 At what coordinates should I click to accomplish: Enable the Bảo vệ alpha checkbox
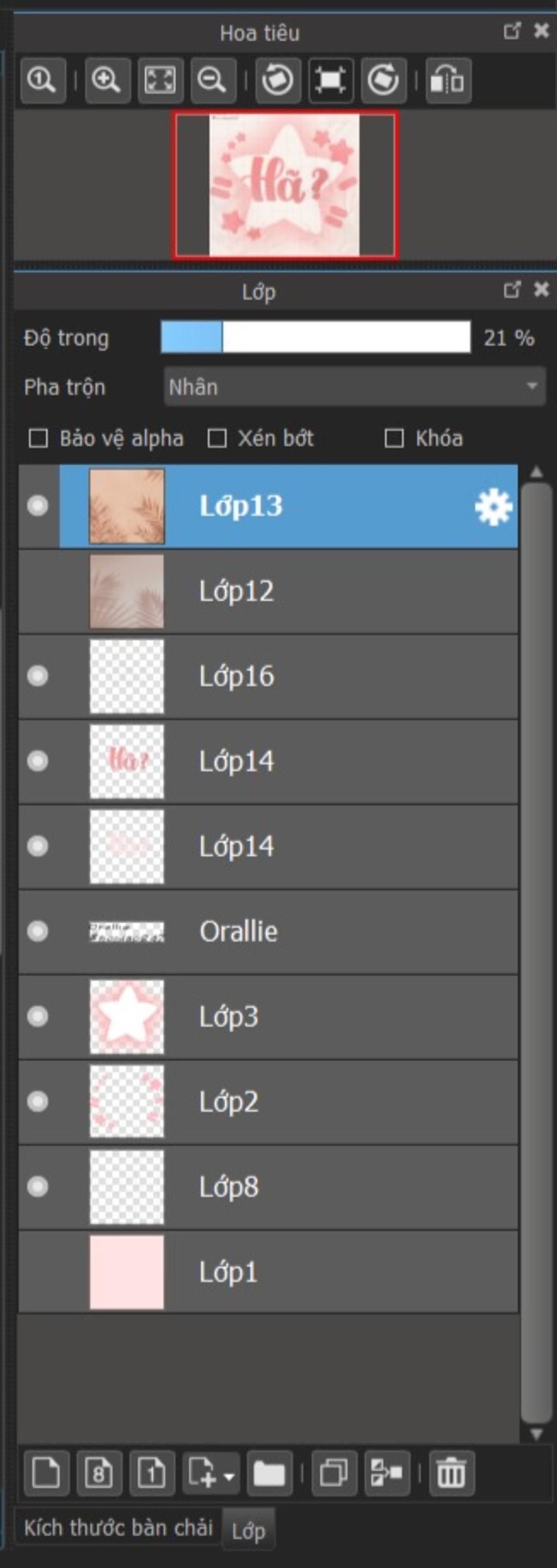click(39, 438)
